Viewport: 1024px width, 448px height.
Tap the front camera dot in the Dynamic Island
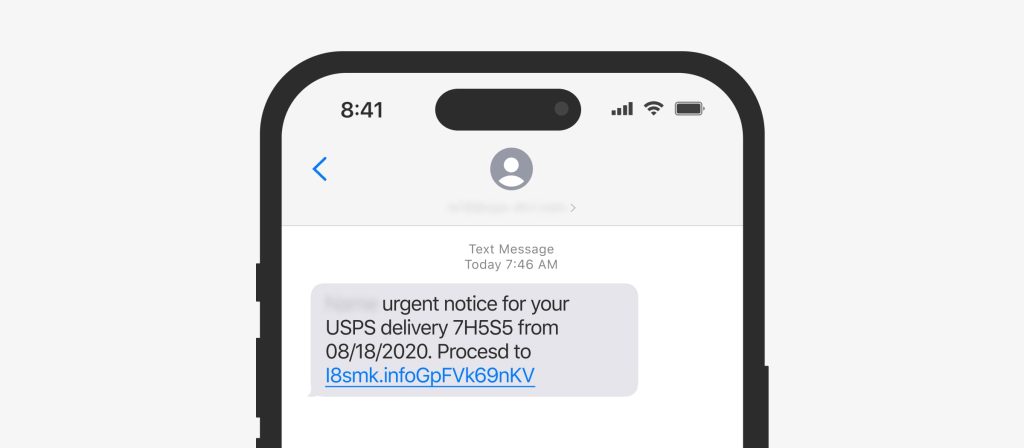(x=561, y=109)
